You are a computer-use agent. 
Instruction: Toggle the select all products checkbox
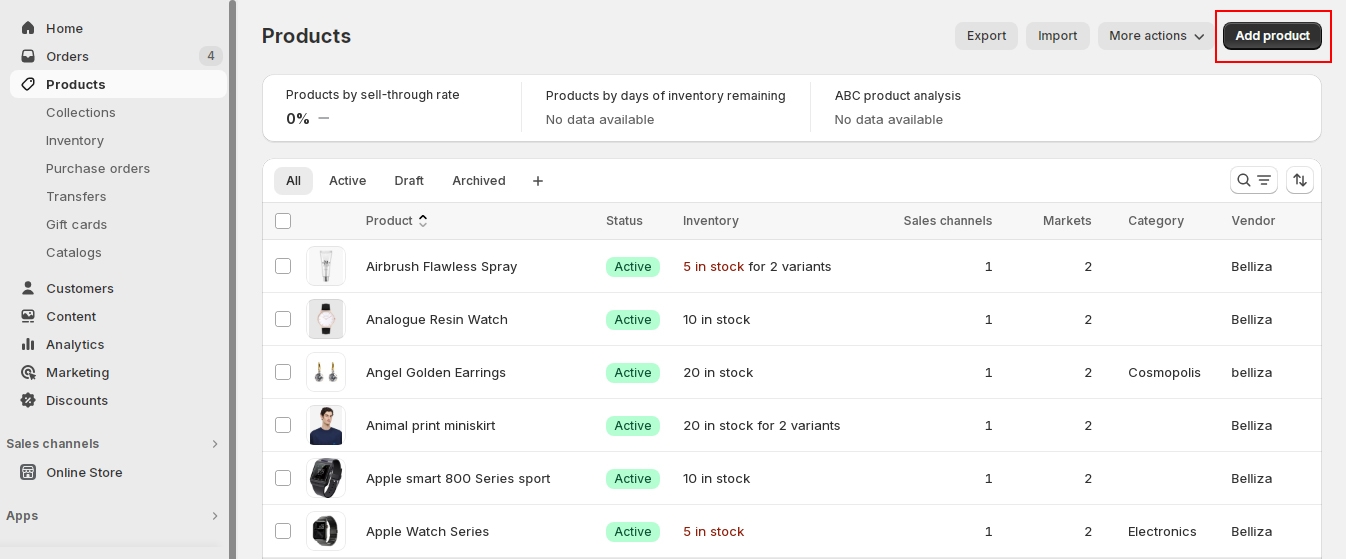283,221
